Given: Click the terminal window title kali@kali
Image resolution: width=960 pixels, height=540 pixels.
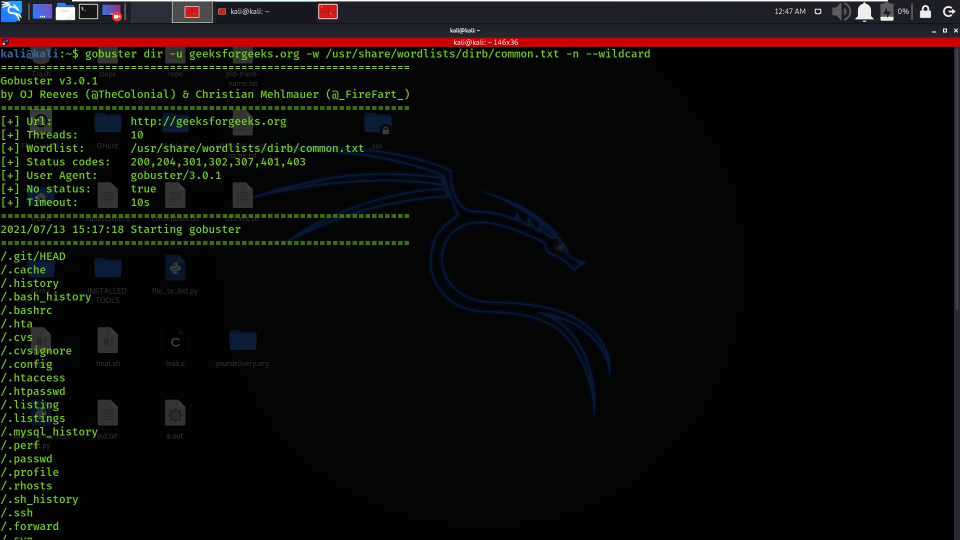Looking at the screenshot, I should coord(465,30).
